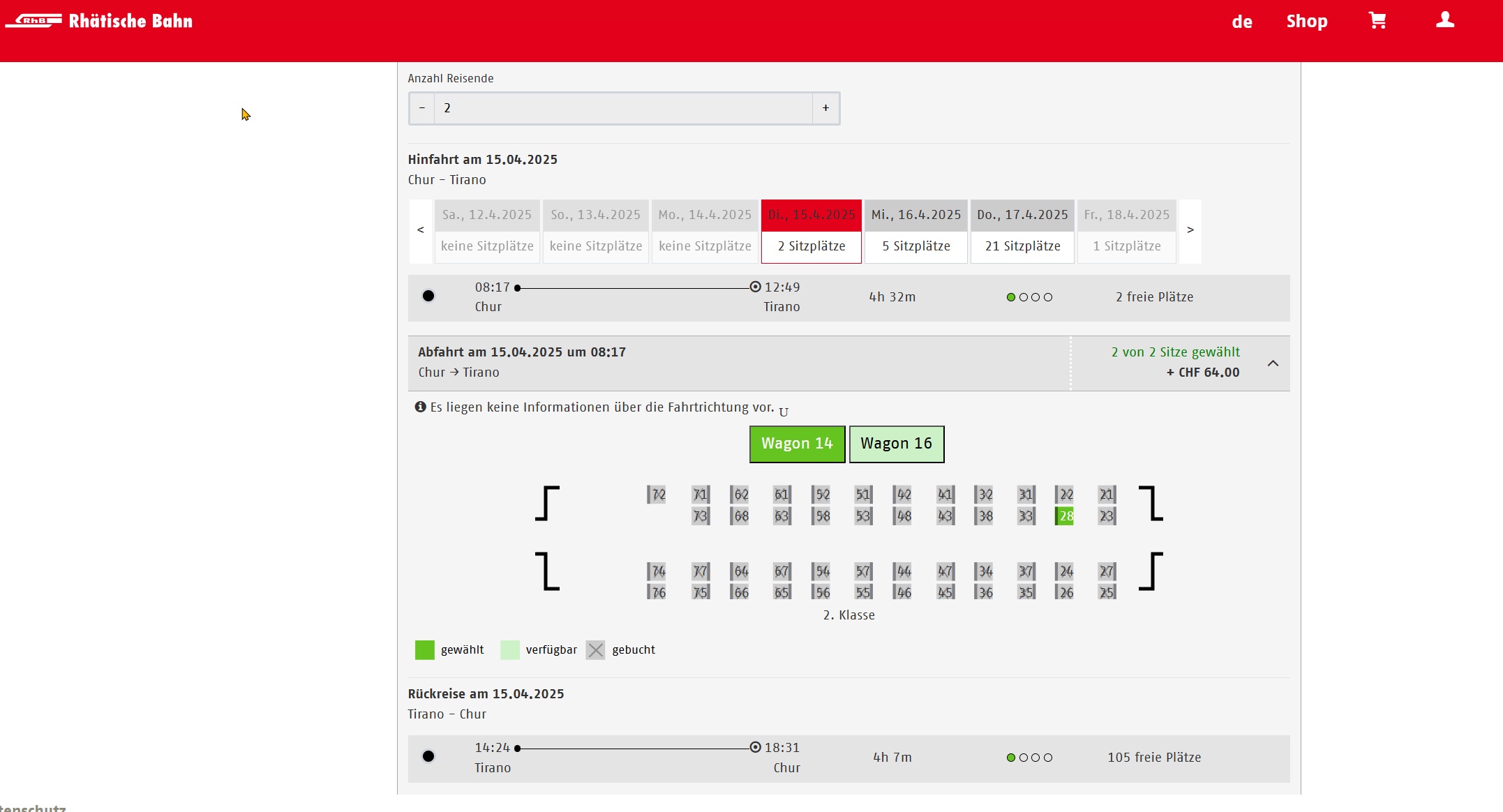Increase number of travelers with plus

point(825,108)
